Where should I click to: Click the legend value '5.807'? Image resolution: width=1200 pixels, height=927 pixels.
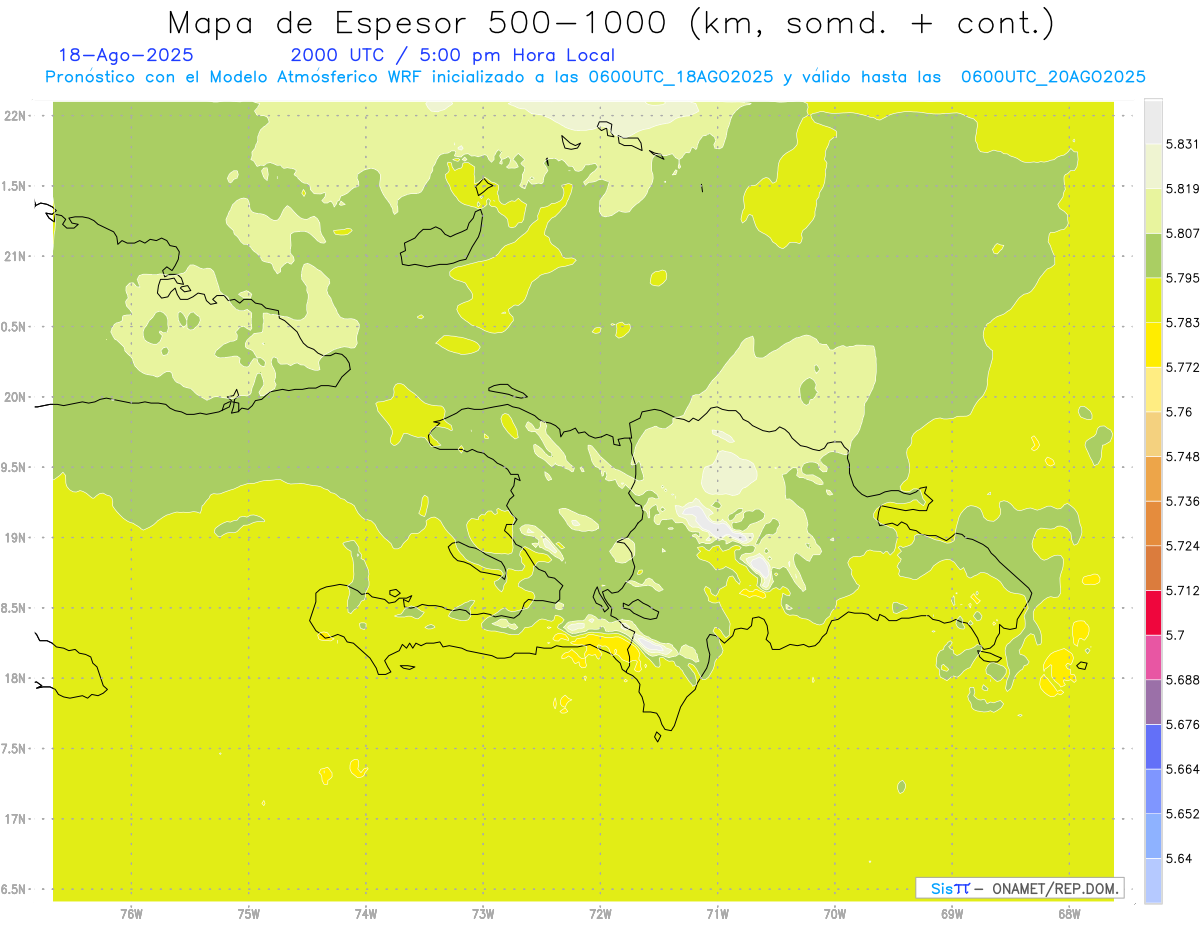(x=1182, y=233)
